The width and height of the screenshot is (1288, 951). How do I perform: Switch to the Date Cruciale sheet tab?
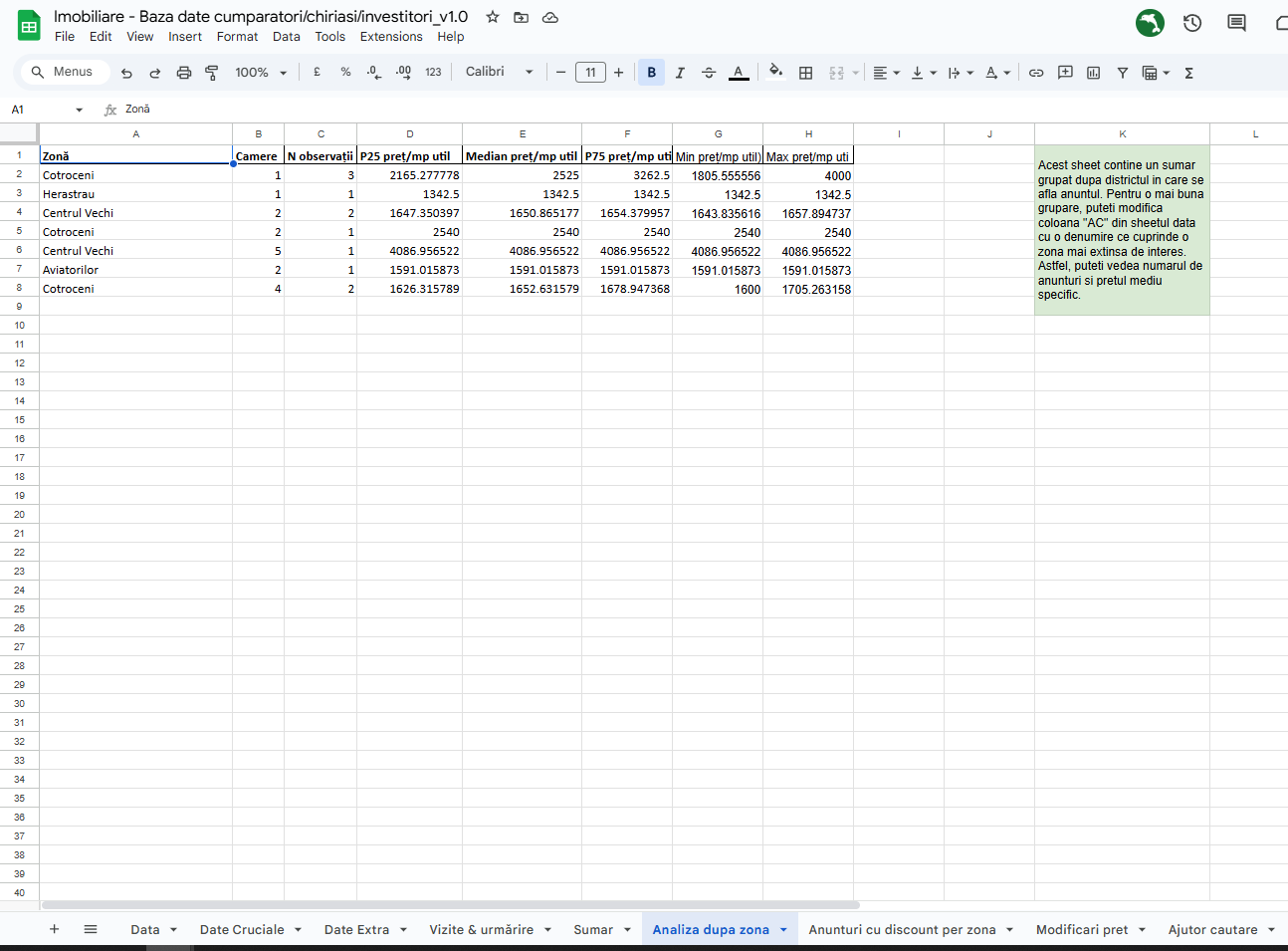pyautogui.click(x=242, y=930)
